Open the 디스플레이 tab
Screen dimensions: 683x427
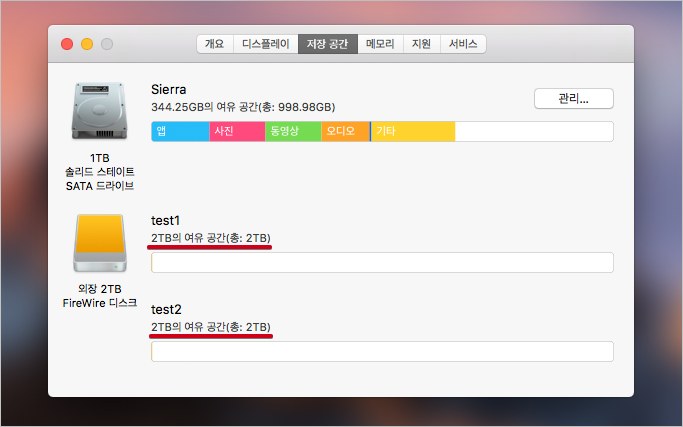tap(266, 44)
